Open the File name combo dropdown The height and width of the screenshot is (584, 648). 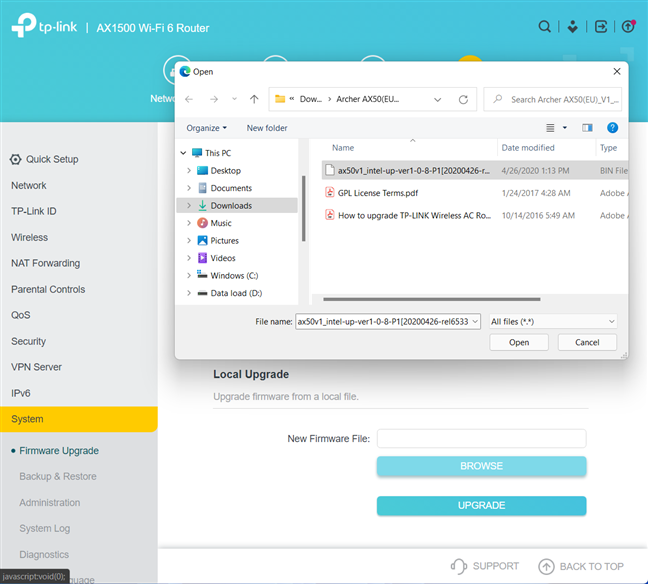click(475, 321)
